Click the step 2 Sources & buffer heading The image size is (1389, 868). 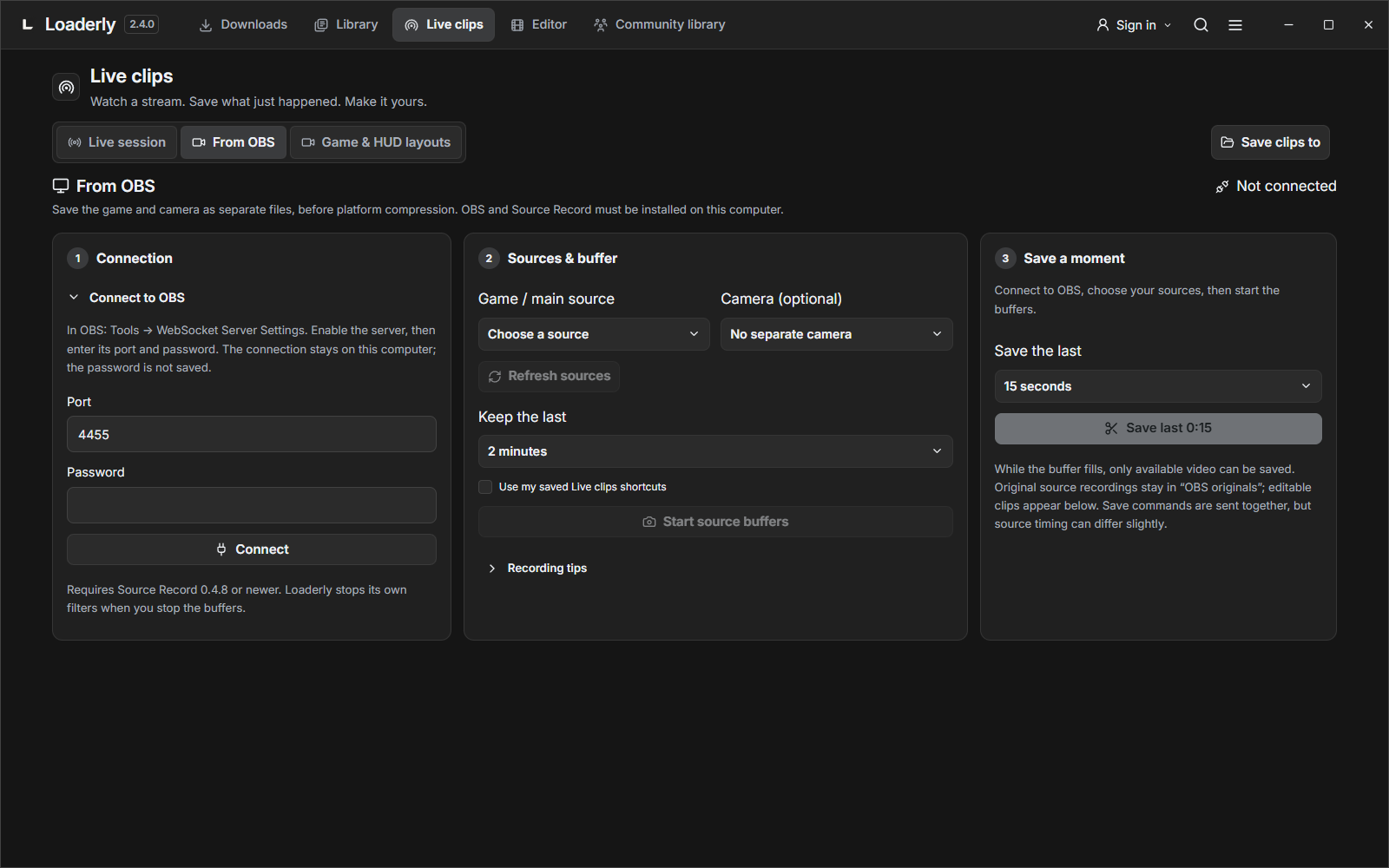(x=563, y=259)
